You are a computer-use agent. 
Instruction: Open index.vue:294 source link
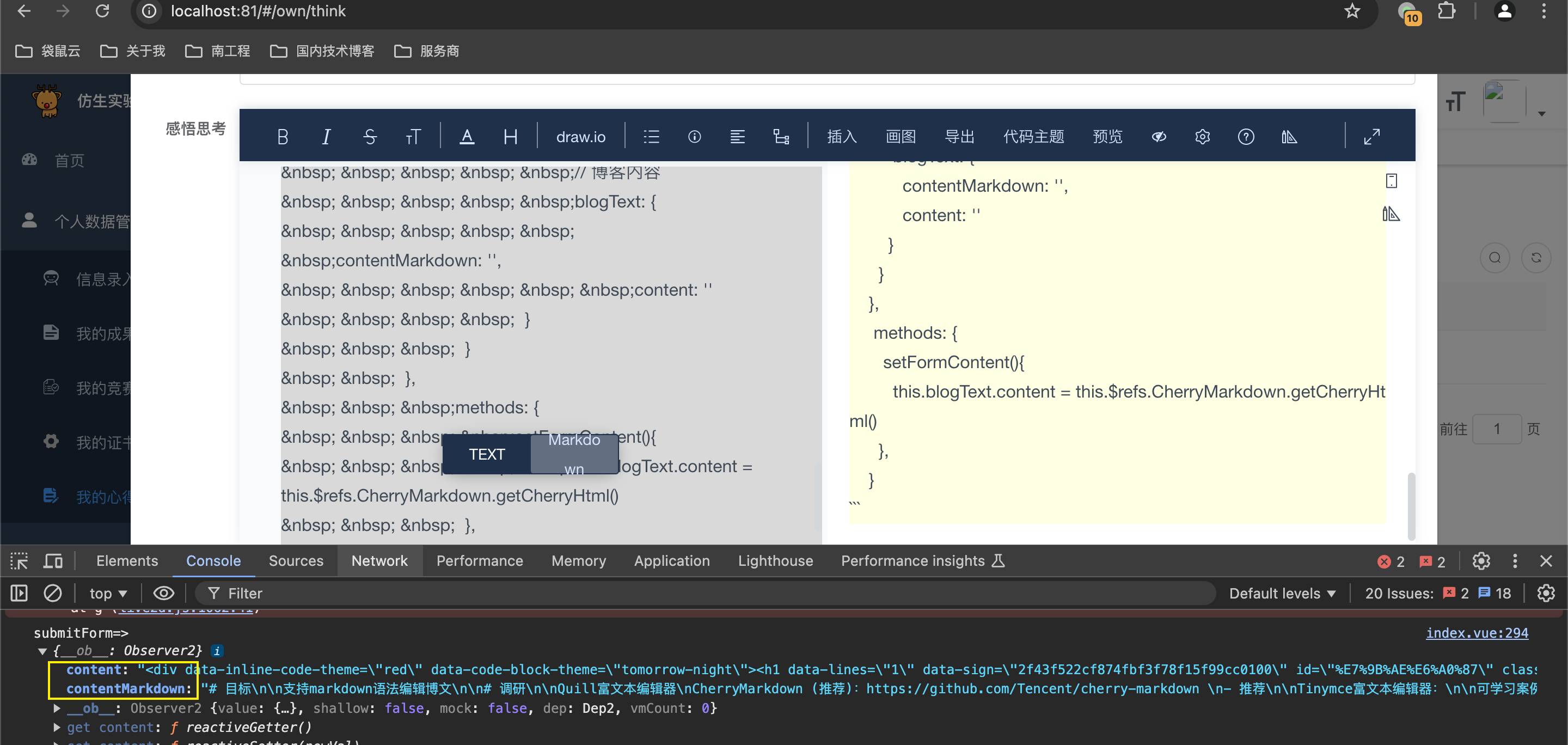point(1477,632)
